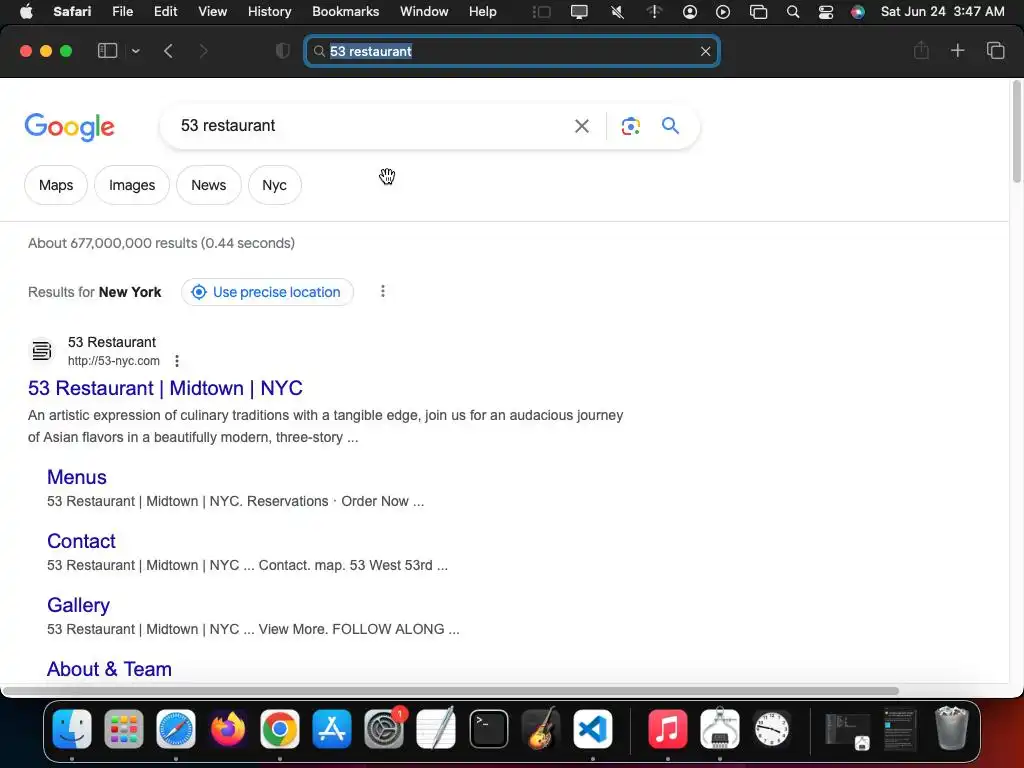Open the Gallery sitelink
This screenshot has height=768, width=1024.
pyautogui.click(x=78, y=605)
